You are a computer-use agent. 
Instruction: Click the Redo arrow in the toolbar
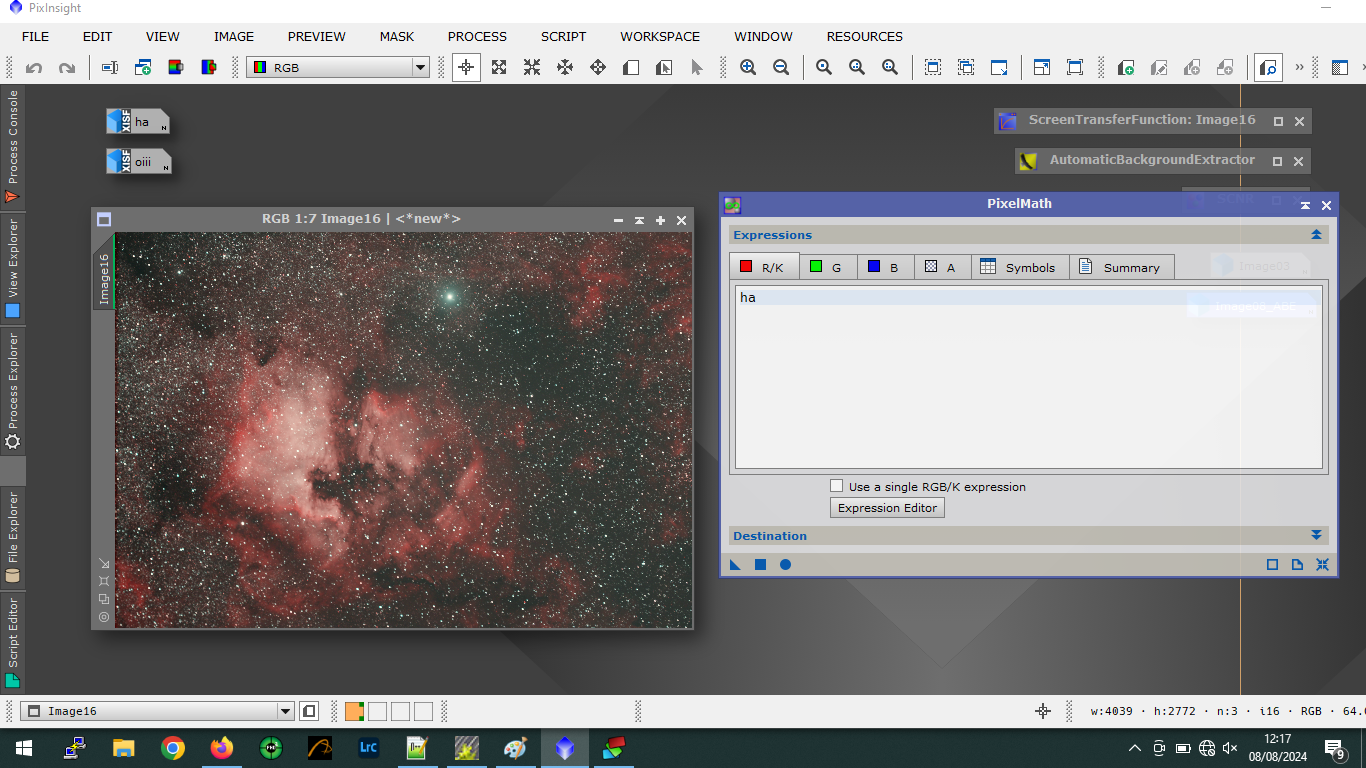(x=67, y=68)
